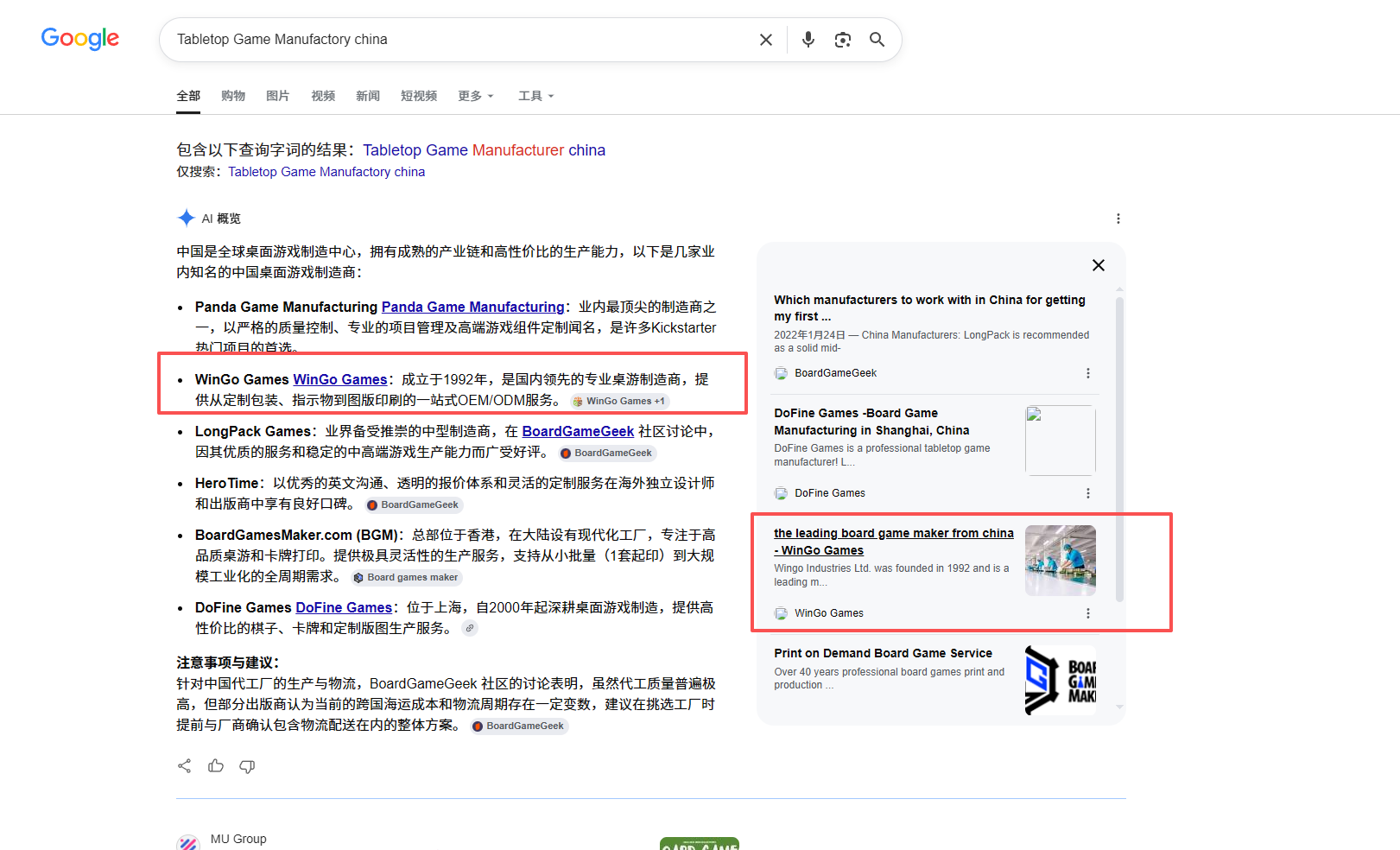This screenshot has width=1400, height=850.
Task: Share the AI overview
Action: click(x=184, y=766)
